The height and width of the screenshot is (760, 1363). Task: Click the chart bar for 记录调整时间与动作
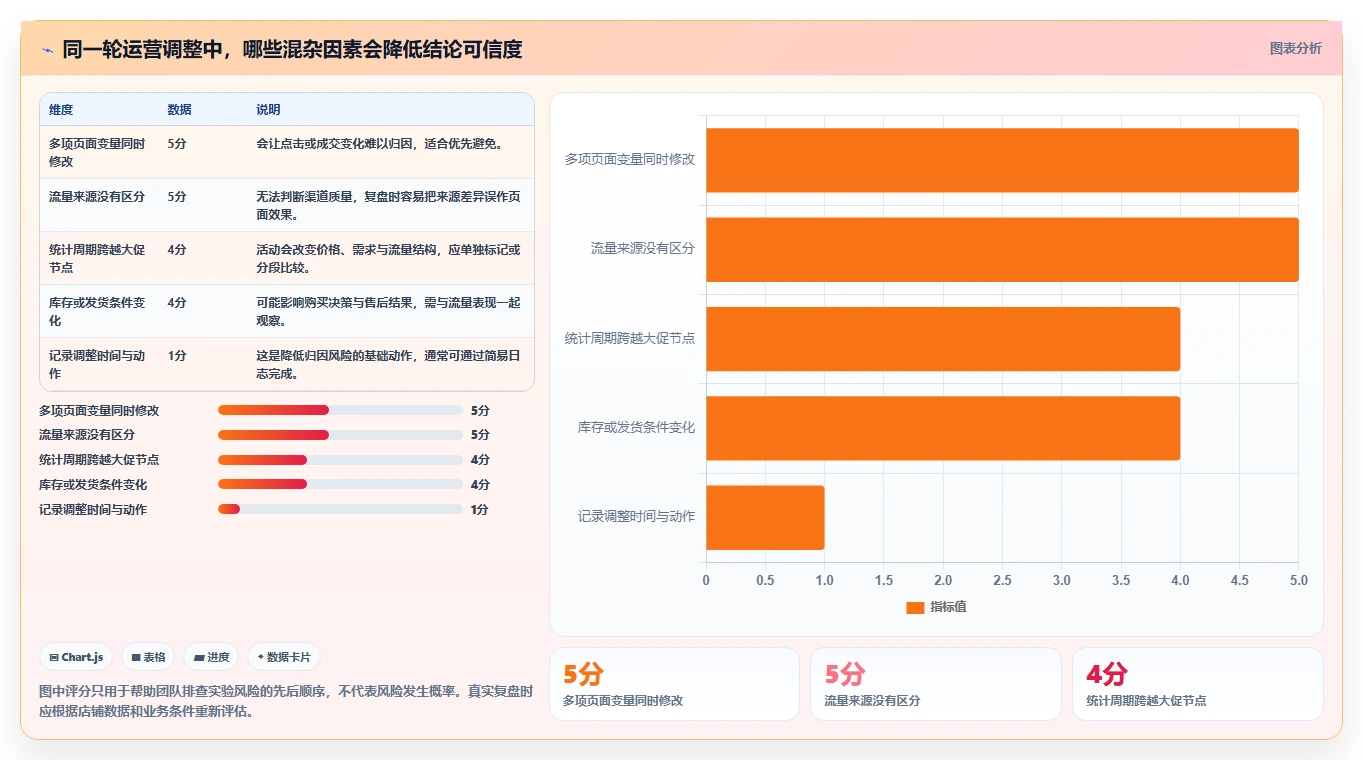click(x=765, y=517)
